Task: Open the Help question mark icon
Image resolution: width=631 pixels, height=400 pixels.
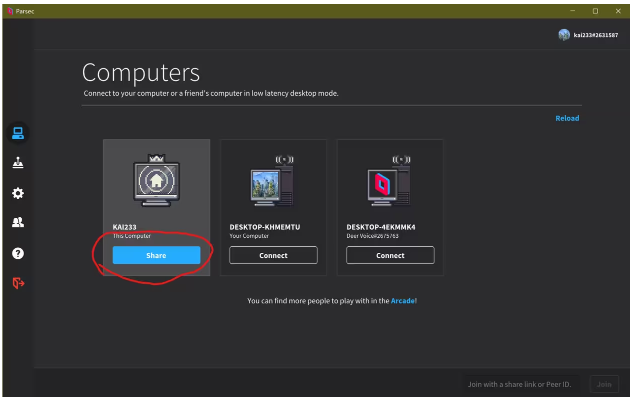Action: click(18, 253)
